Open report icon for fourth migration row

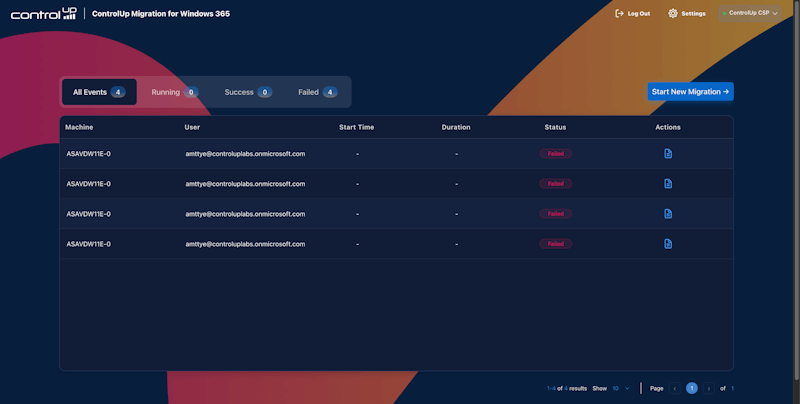click(x=668, y=244)
